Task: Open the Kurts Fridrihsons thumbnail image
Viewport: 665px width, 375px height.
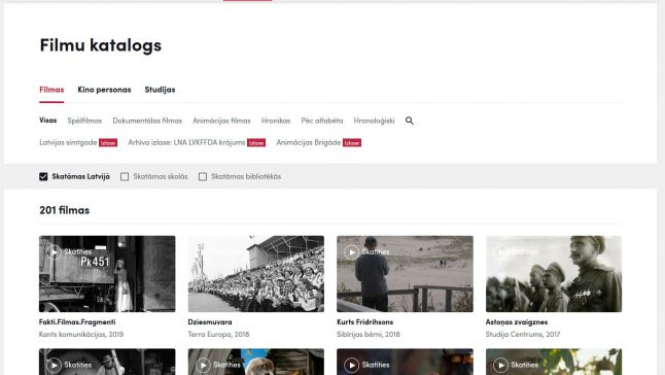Action: [x=405, y=274]
